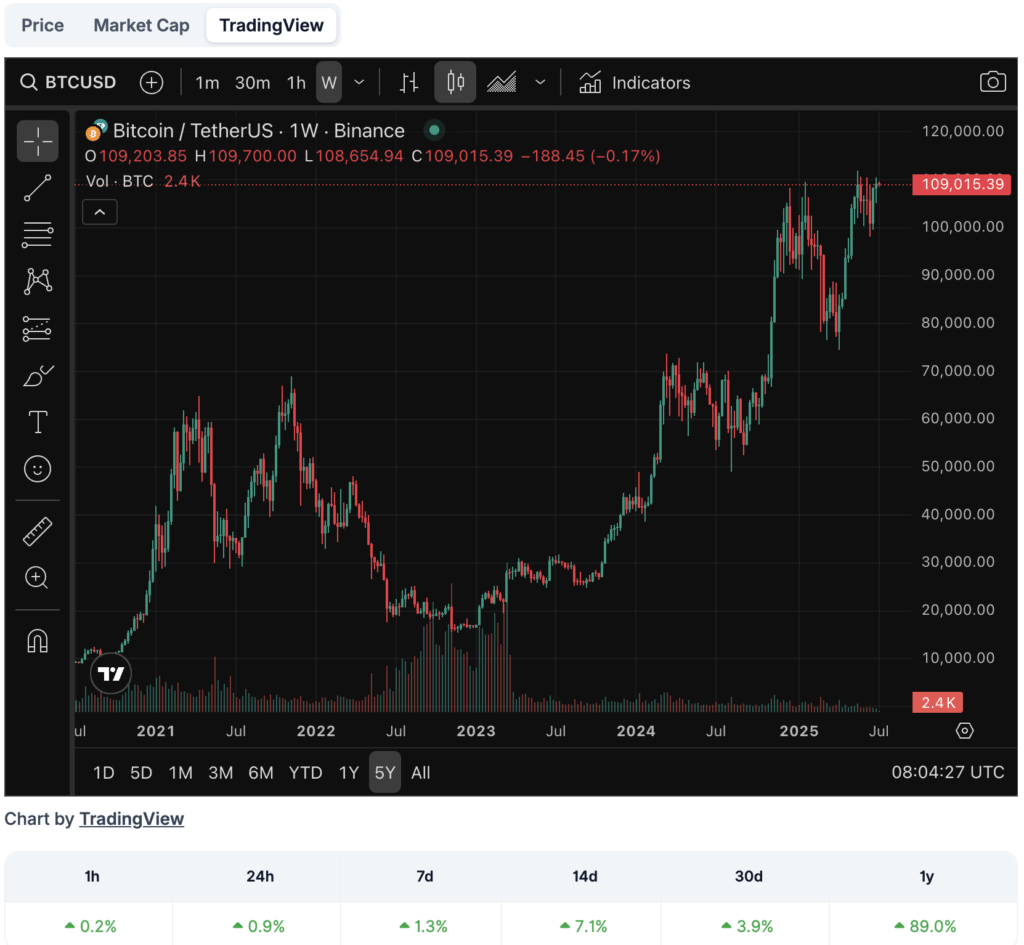Switch to bars chart style
Screen dimensions: 1024x945
[x=409, y=82]
